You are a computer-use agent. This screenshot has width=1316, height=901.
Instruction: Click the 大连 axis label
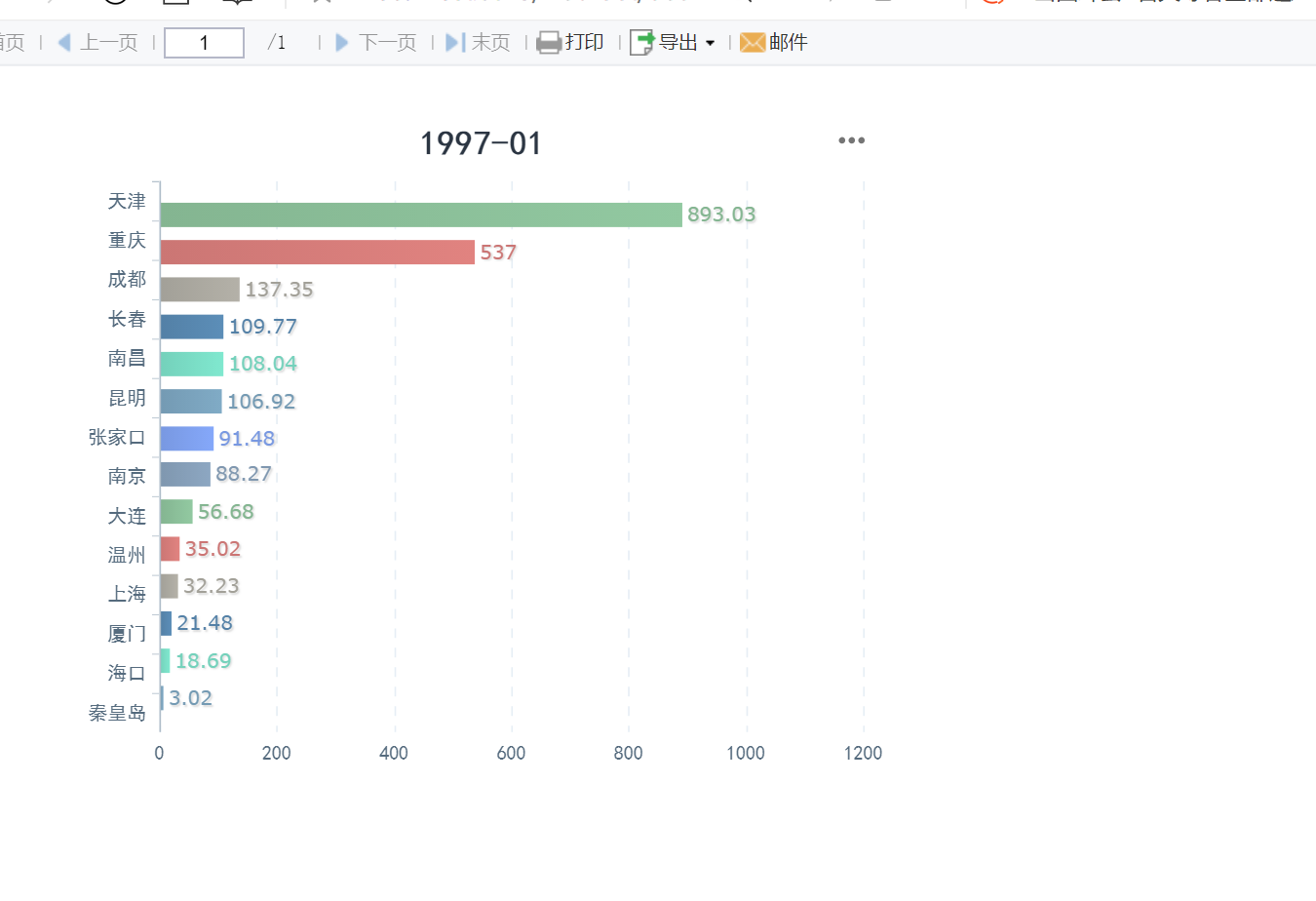pos(127,516)
